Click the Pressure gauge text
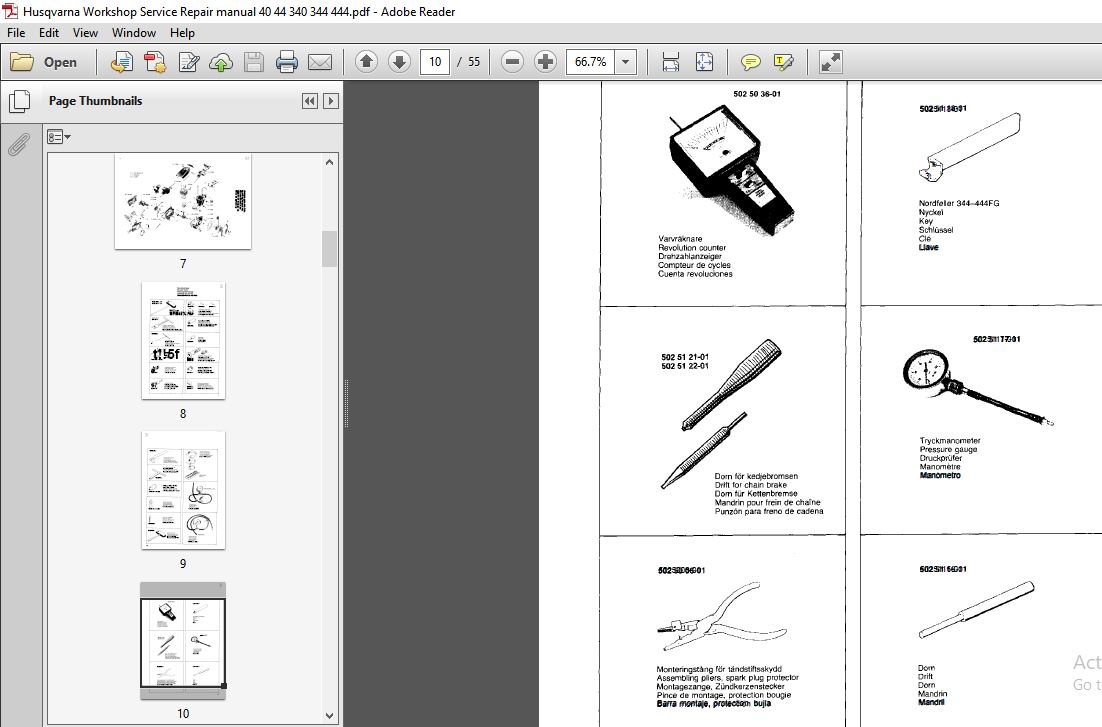 point(949,449)
